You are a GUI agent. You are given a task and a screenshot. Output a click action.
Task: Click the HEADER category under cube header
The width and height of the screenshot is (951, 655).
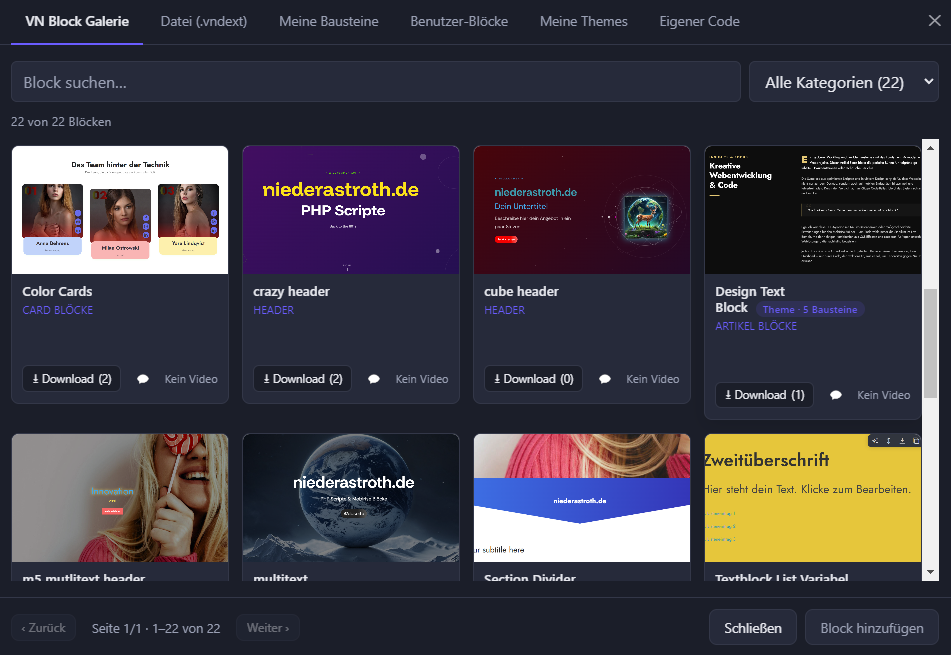pyautogui.click(x=505, y=310)
